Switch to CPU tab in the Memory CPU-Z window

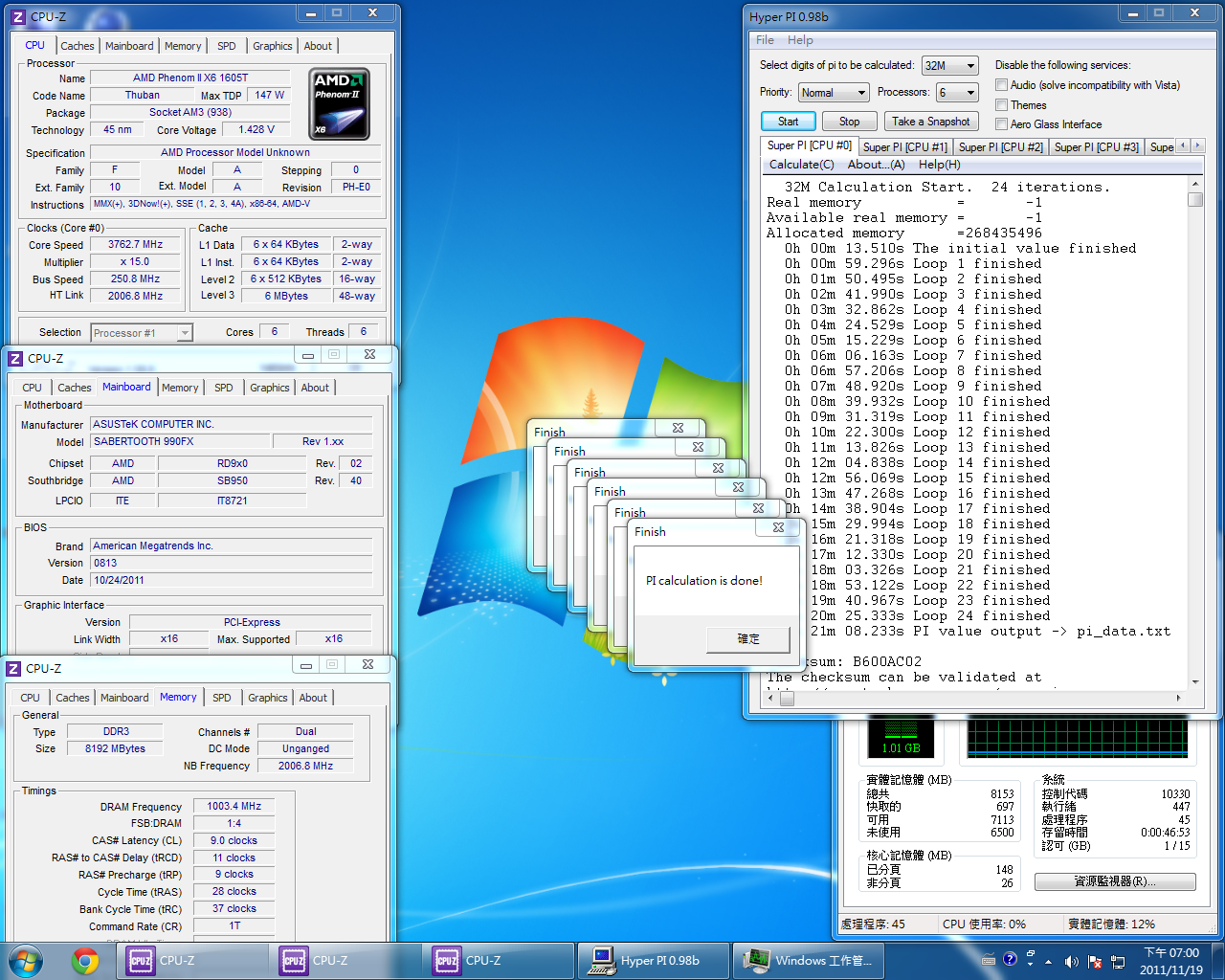30,698
